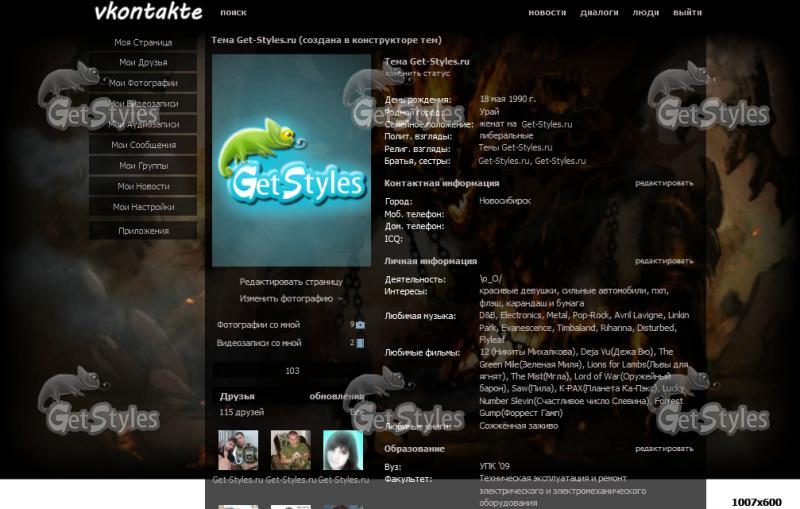This screenshot has width=800, height=509.
Task: Open Мои Сообщения in sidebar
Action: pos(143,145)
